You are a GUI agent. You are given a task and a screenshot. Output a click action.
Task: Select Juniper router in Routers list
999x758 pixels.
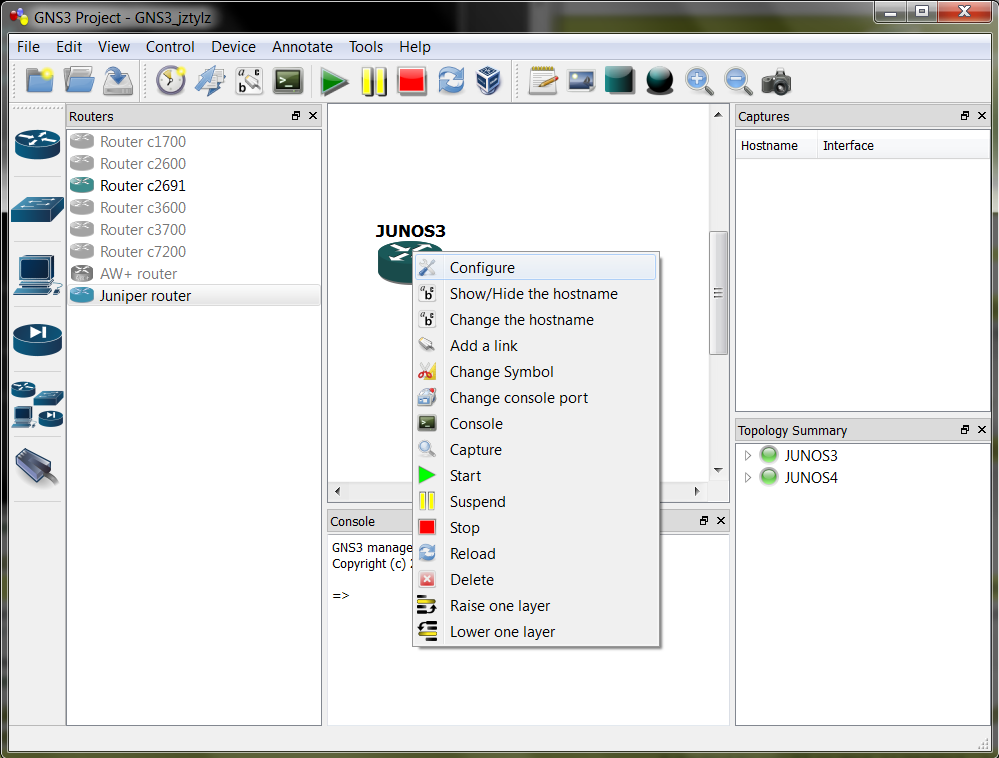194,296
